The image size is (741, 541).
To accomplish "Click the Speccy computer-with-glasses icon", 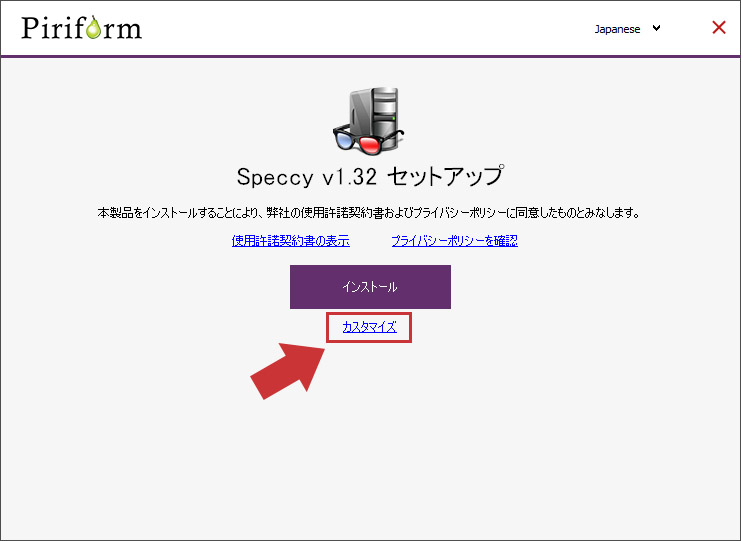I will point(368,120).
